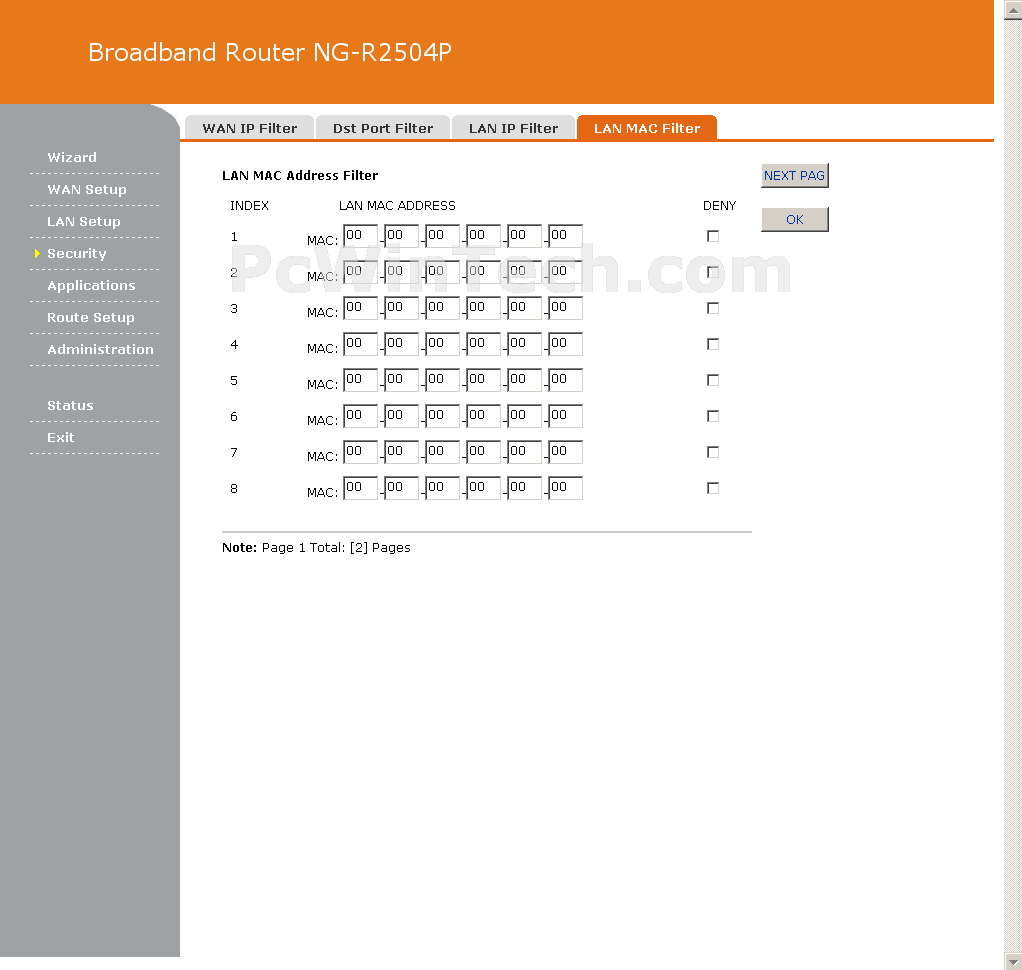Screen dimensions: 1022x970
Task: Tick the DENY box for index 2
Action: 713,272
